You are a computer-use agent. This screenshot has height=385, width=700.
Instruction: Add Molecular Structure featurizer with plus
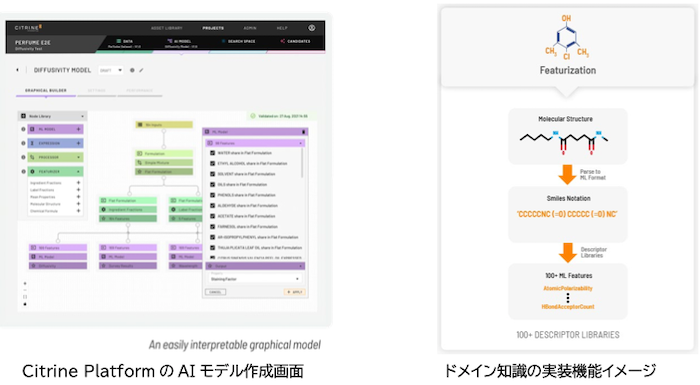coord(79,204)
